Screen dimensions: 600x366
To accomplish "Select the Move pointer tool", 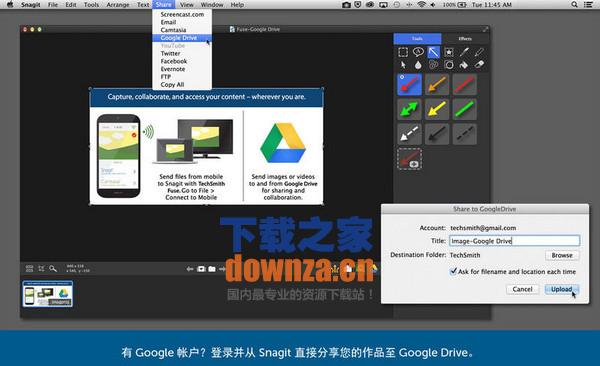I will pyautogui.click(x=403, y=65).
